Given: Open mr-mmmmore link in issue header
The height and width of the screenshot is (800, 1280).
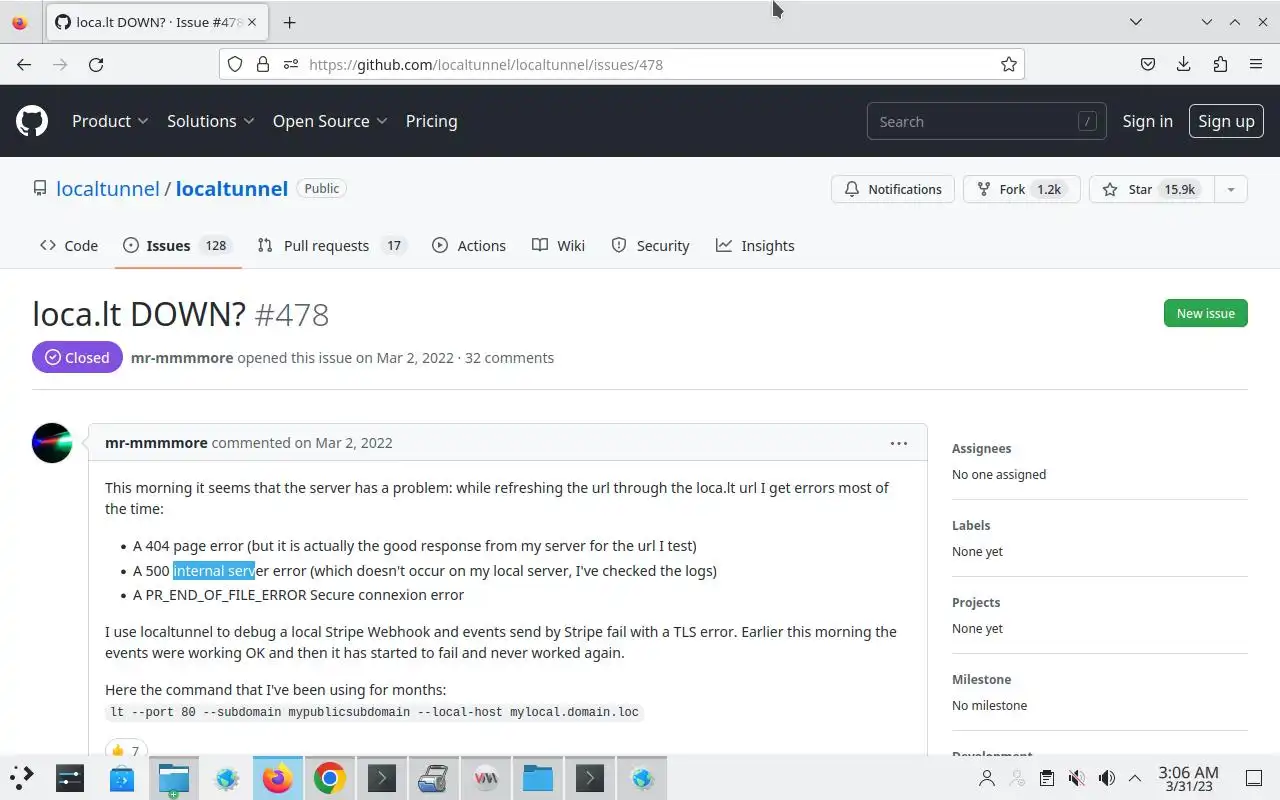Looking at the screenshot, I should [x=182, y=358].
